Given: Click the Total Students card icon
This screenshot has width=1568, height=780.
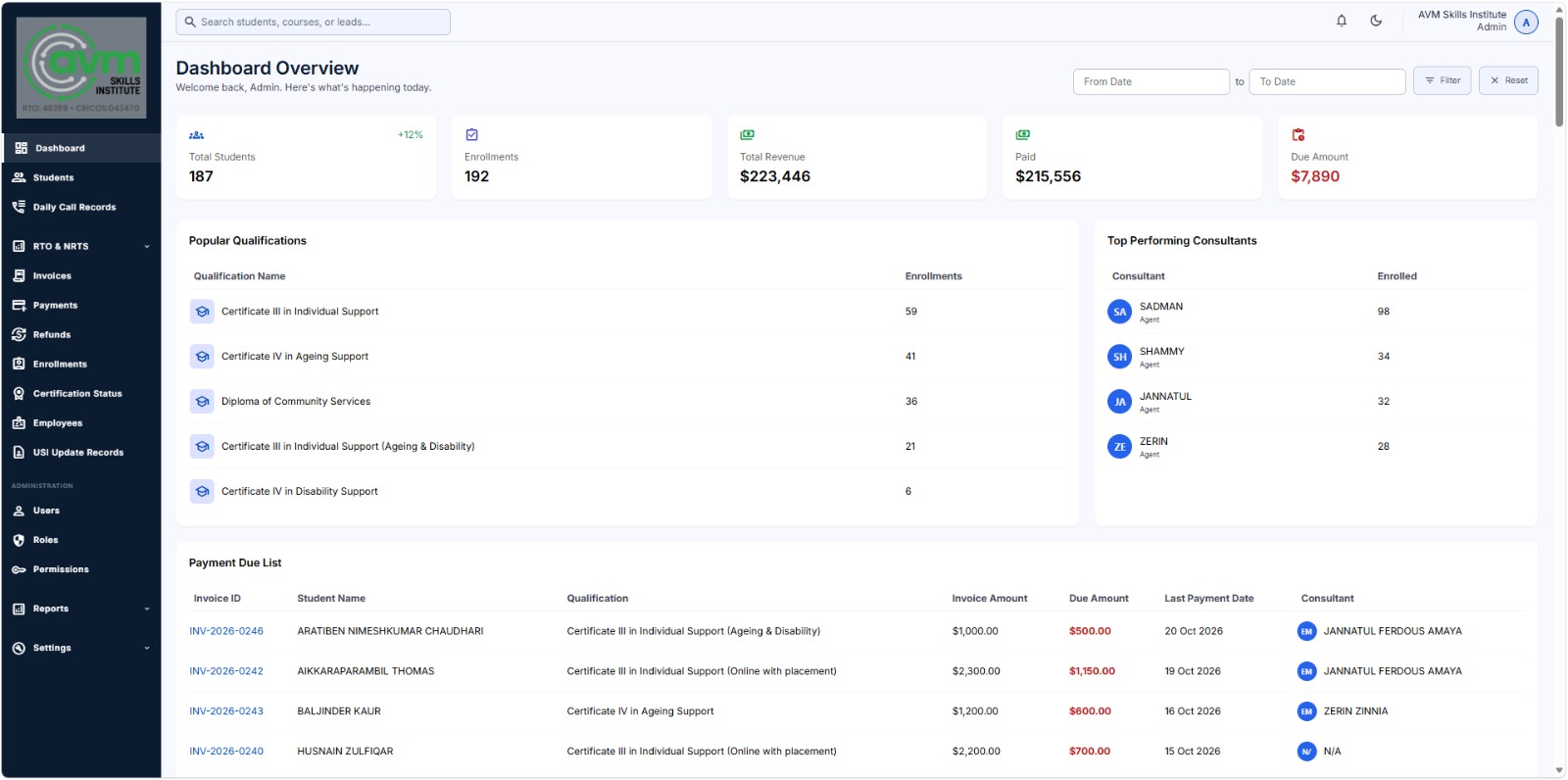Looking at the screenshot, I should [196, 135].
